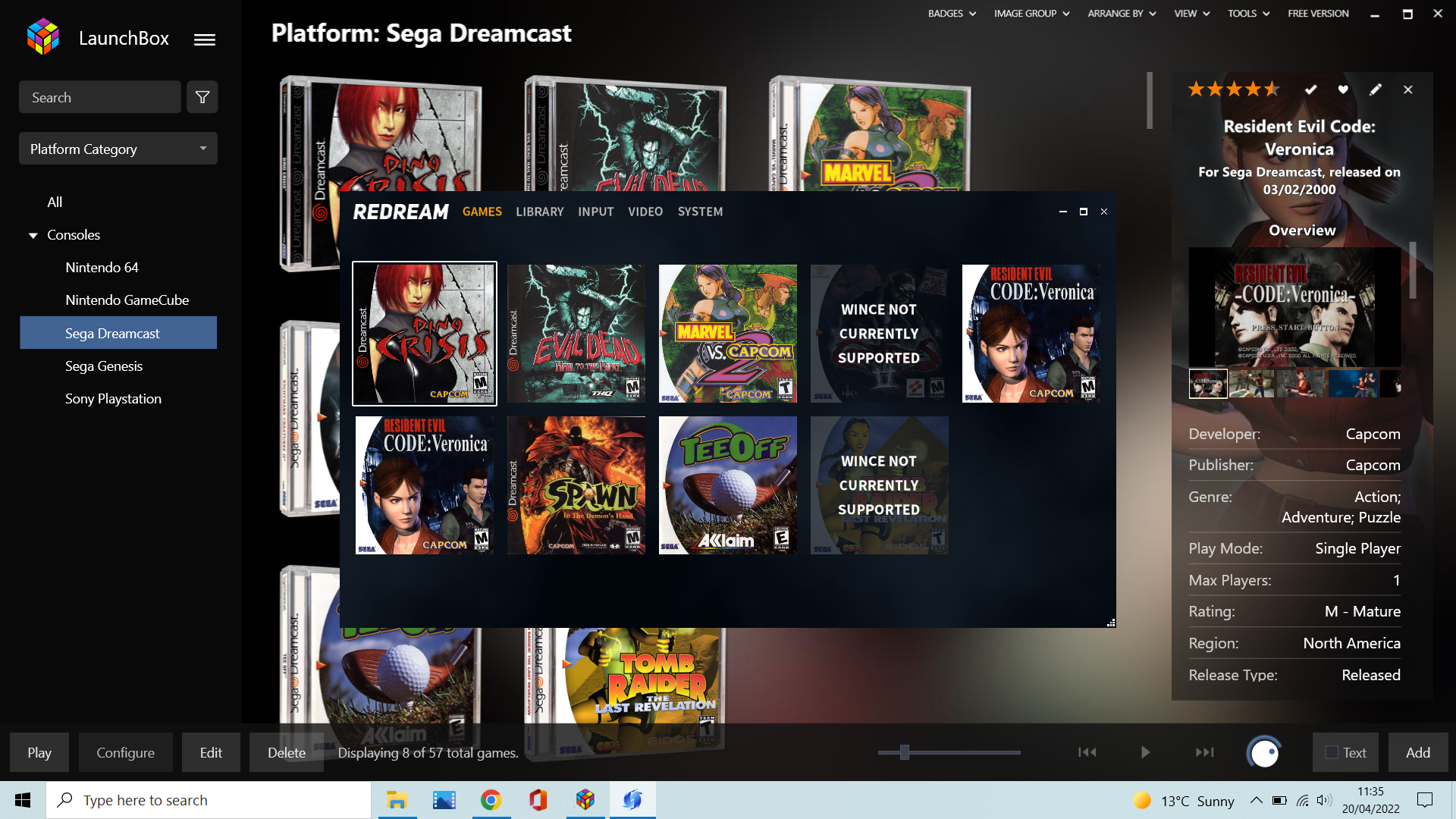Viewport: 1456px width, 819px height.
Task: Click the LaunchBox Search field
Action: click(x=100, y=97)
